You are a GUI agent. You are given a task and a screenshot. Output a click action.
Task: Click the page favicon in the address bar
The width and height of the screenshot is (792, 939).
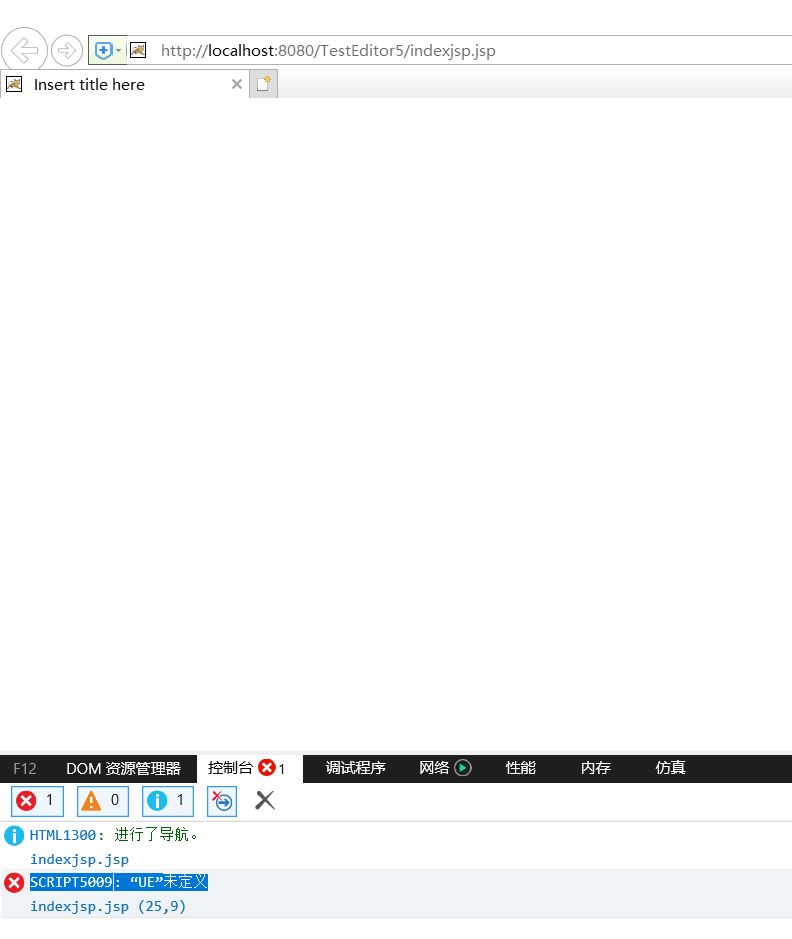138,50
